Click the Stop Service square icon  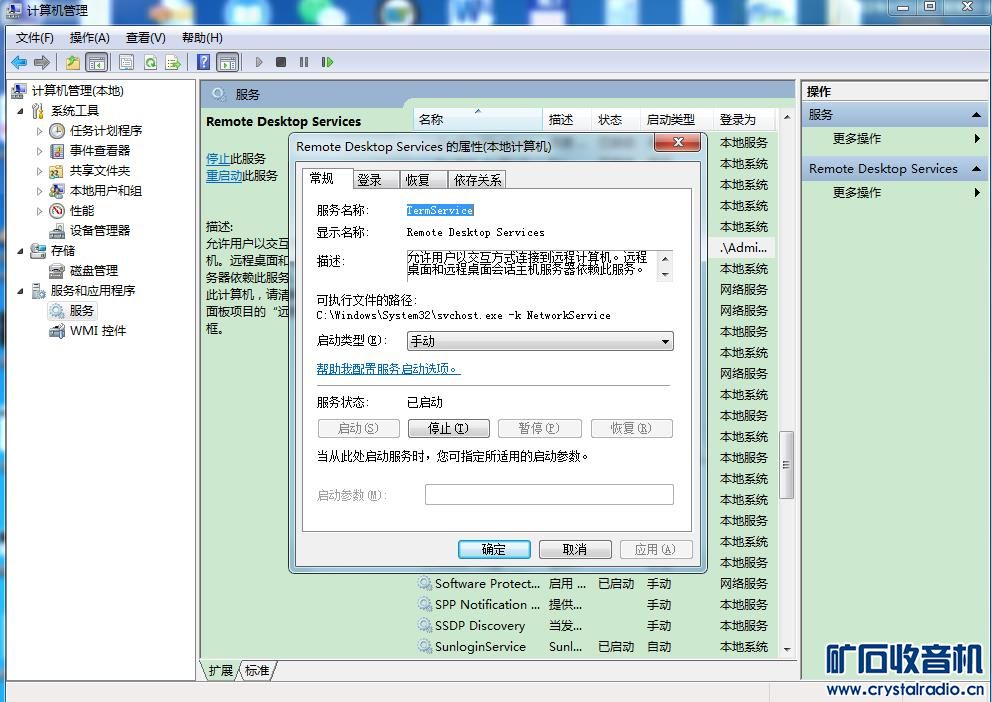(x=281, y=62)
